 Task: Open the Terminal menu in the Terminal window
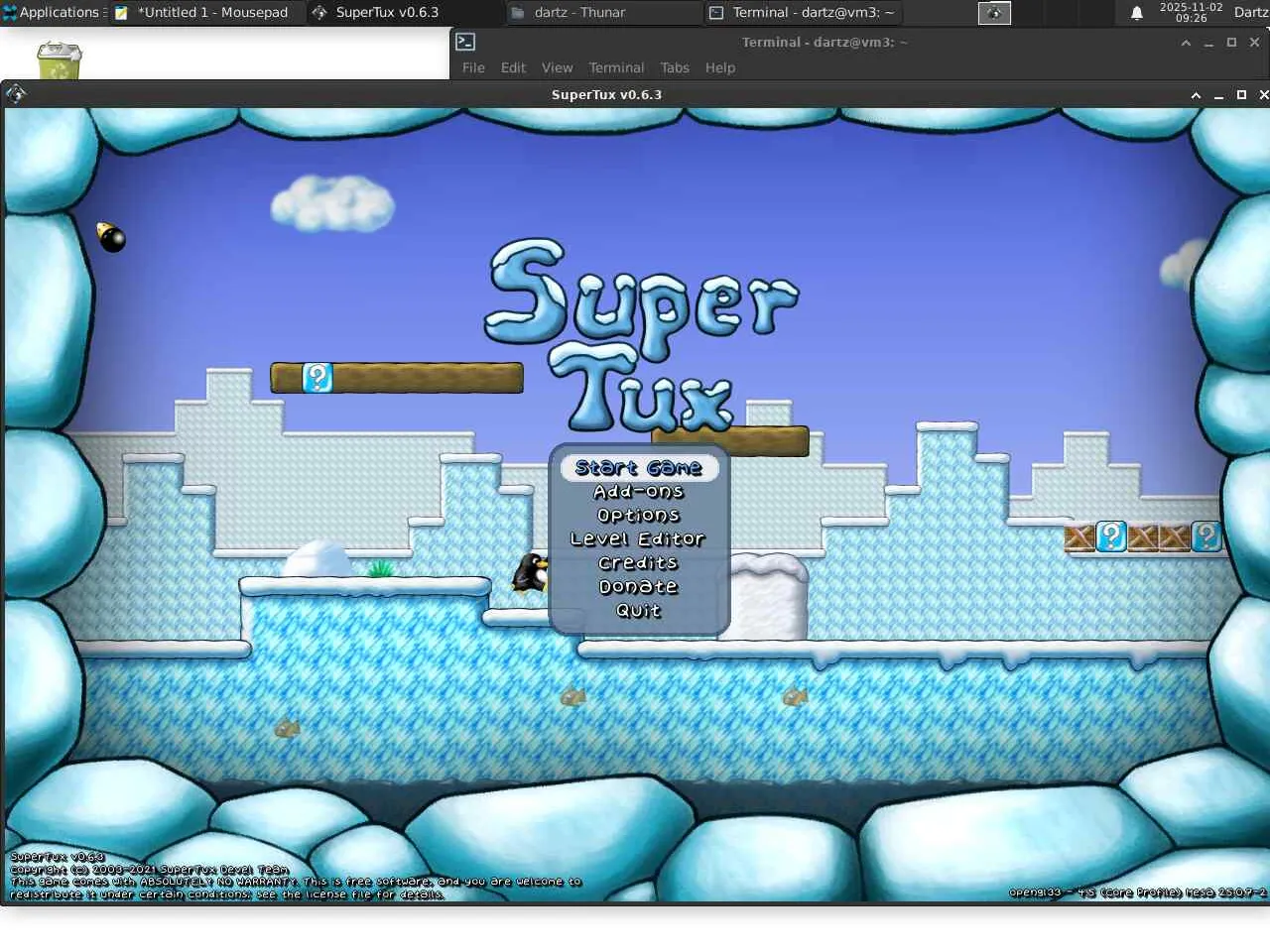coord(616,67)
